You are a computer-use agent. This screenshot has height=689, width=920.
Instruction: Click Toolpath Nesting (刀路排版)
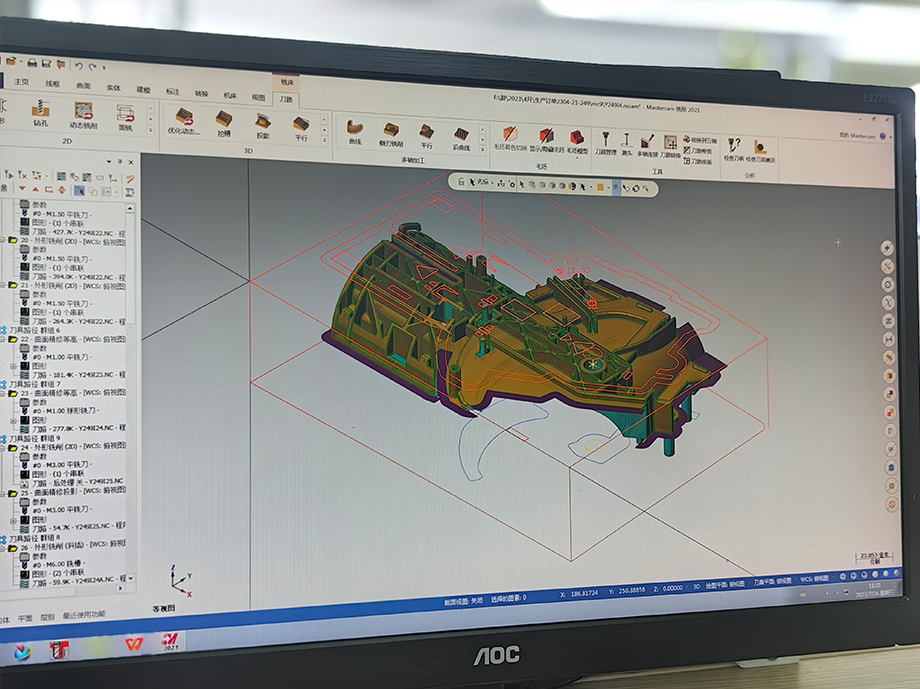click(x=698, y=161)
